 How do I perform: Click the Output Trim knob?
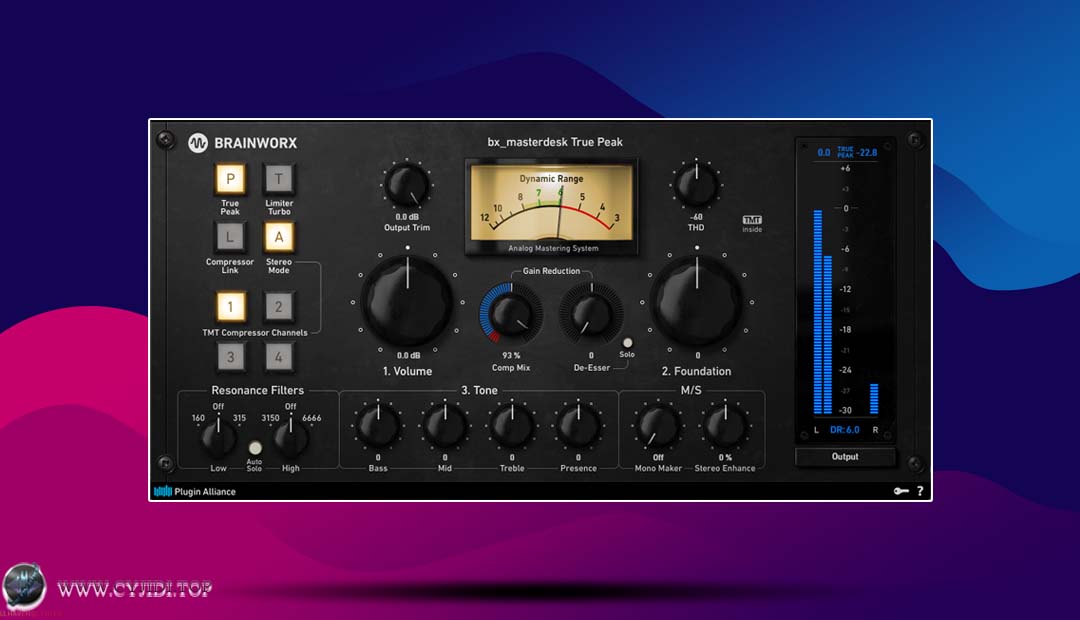pos(406,186)
